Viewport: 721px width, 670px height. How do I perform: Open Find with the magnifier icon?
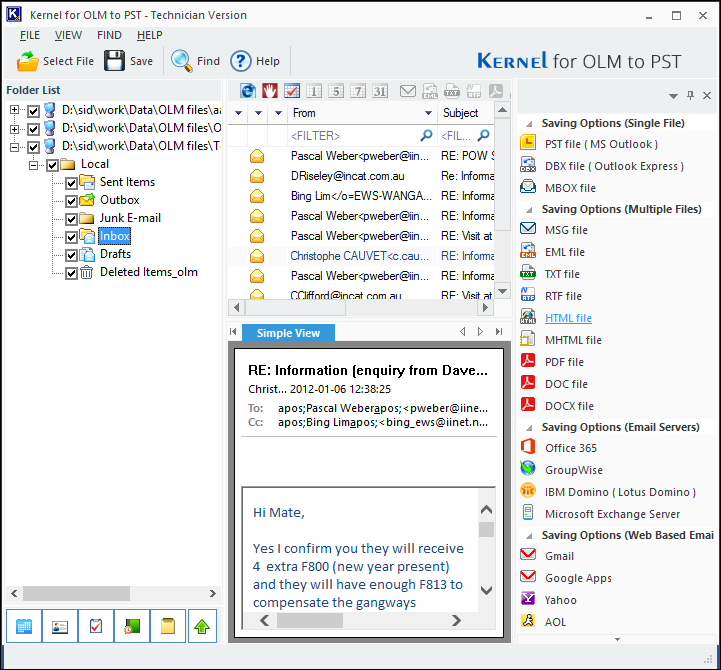click(182, 61)
